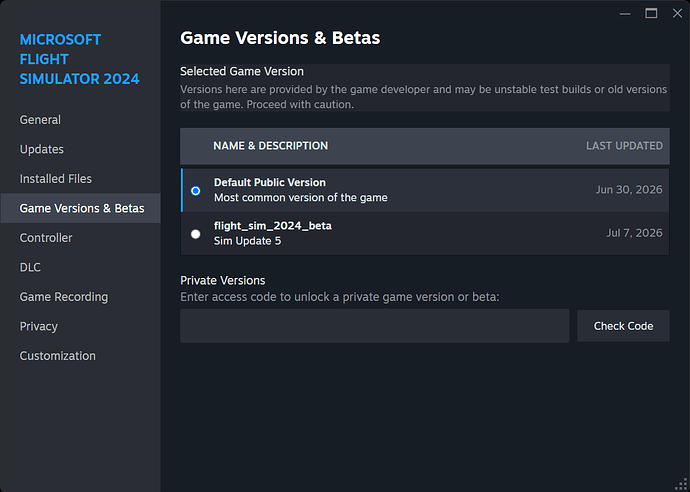Click the private access code input field
Viewport: 690px width, 492px height.
(374, 326)
